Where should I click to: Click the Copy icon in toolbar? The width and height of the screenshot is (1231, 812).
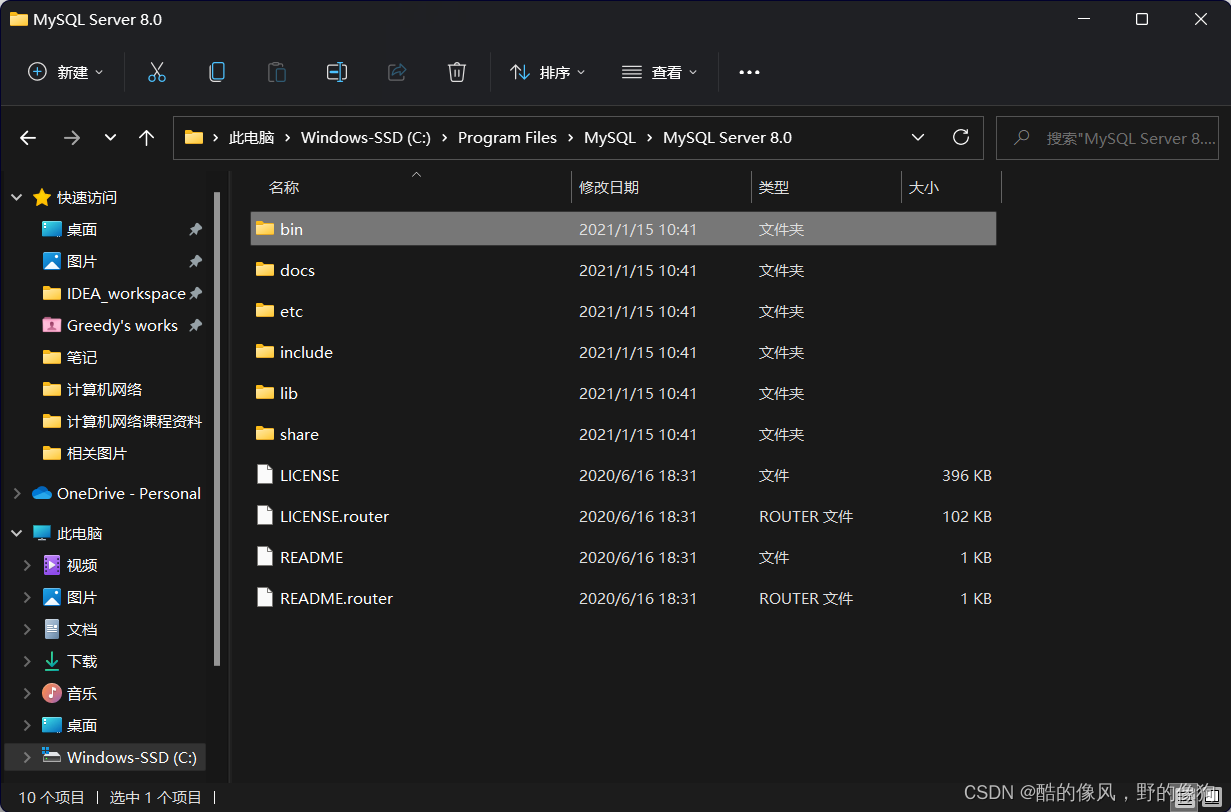[216, 72]
